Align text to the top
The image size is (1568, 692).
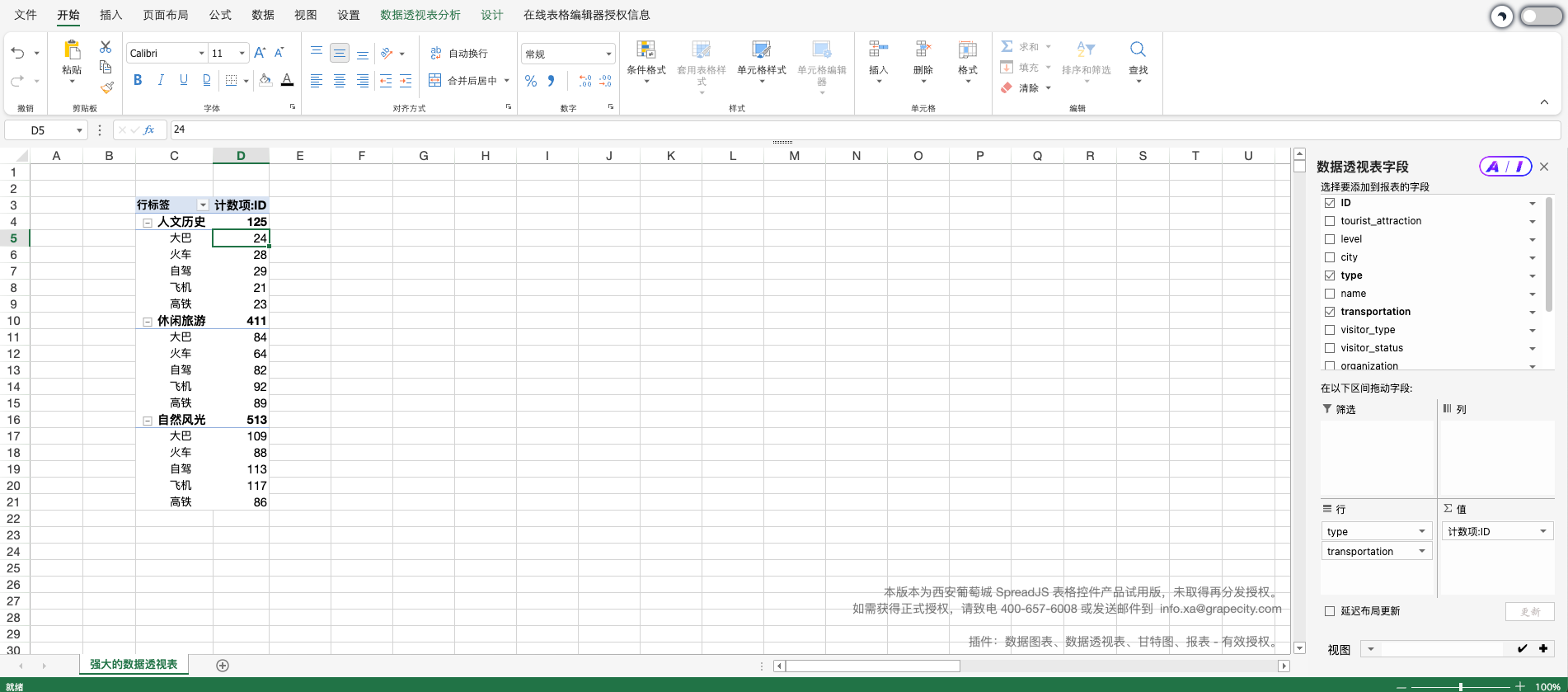coord(317,53)
